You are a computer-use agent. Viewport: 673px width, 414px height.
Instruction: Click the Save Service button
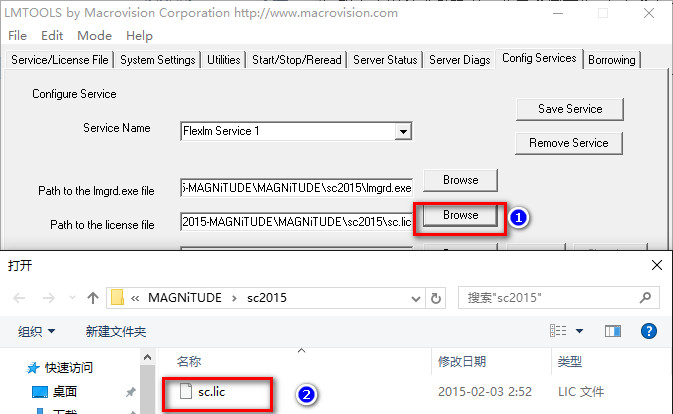[x=570, y=109]
